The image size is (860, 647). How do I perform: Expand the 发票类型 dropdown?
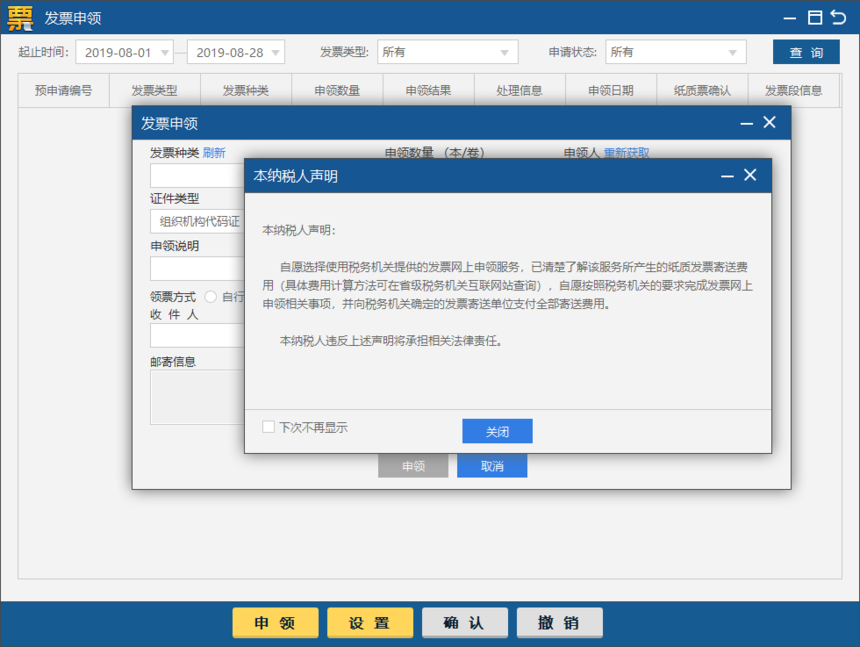[x=504, y=52]
